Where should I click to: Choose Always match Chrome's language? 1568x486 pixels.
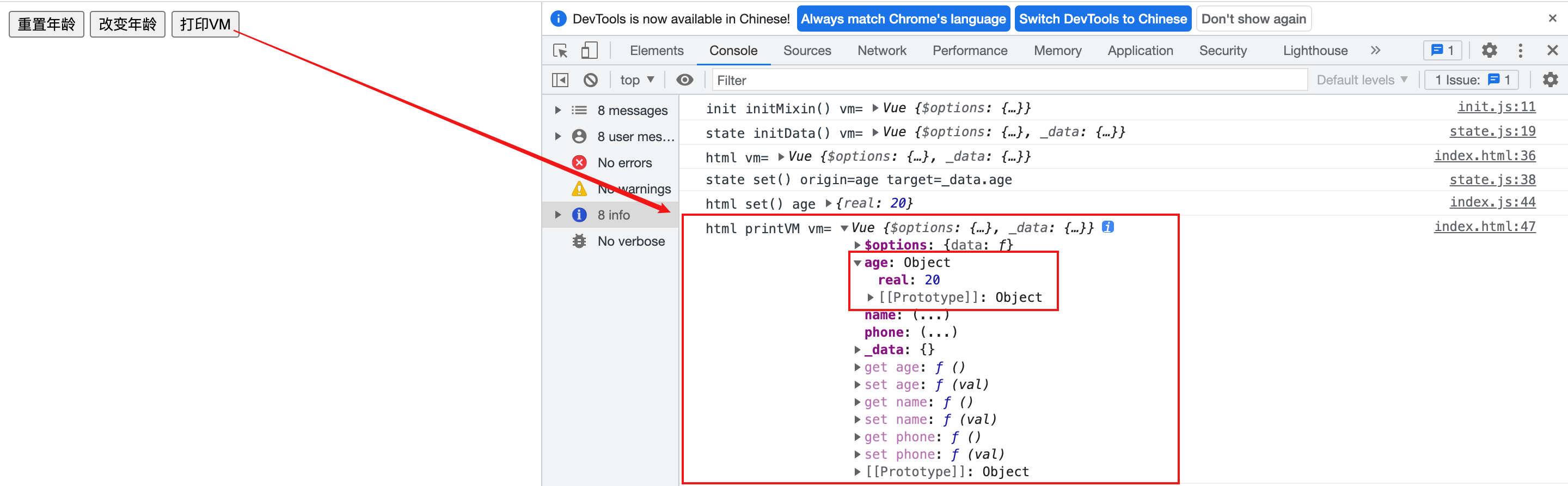coord(903,19)
